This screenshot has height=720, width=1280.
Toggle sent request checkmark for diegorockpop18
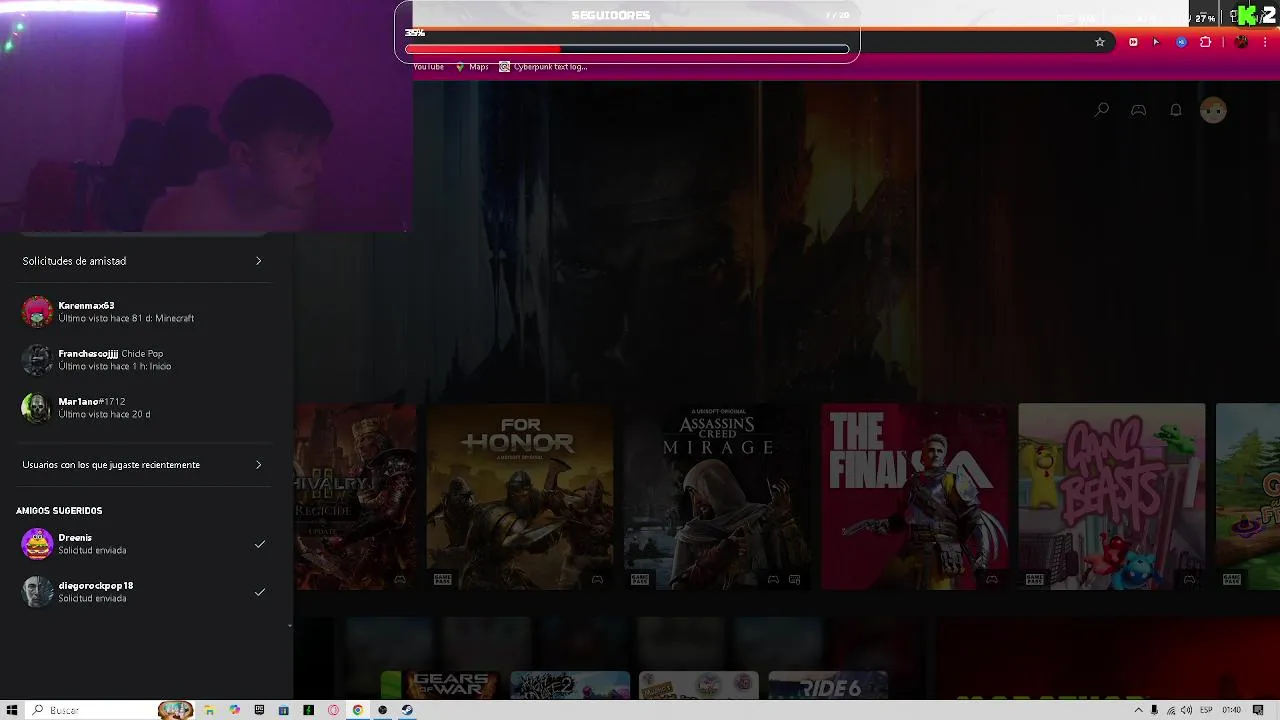pos(260,592)
